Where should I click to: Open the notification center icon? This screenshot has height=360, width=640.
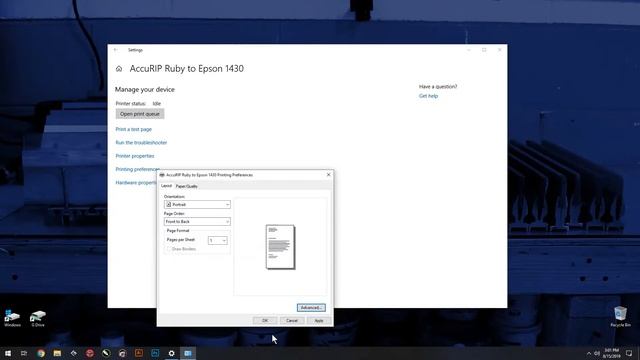click(x=629, y=353)
